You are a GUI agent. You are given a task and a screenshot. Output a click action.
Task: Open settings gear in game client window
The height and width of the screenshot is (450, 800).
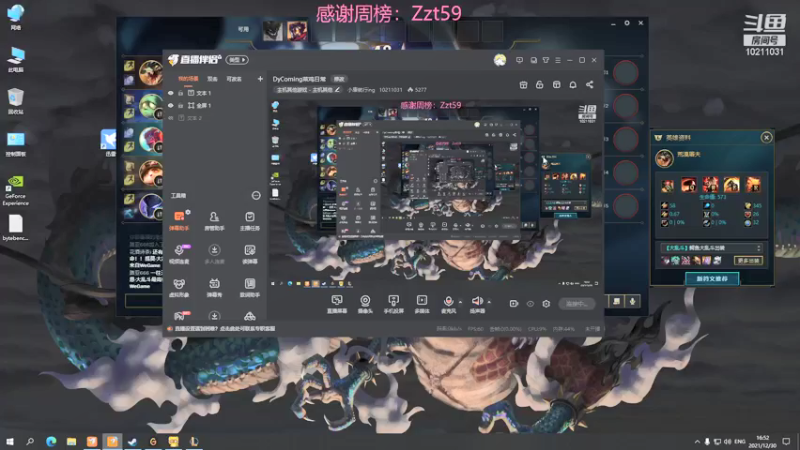[627, 23]
